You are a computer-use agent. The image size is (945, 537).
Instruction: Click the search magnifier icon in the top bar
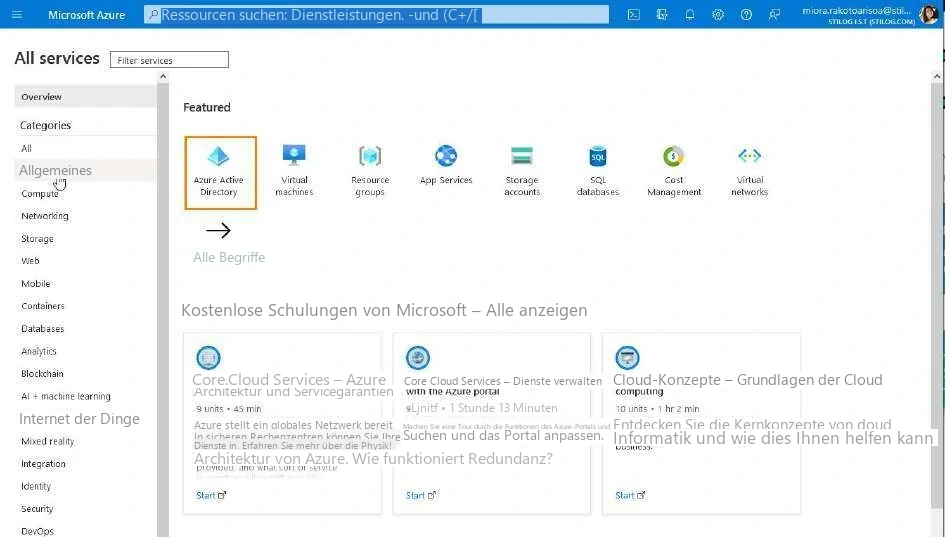[x=153, y=14]
